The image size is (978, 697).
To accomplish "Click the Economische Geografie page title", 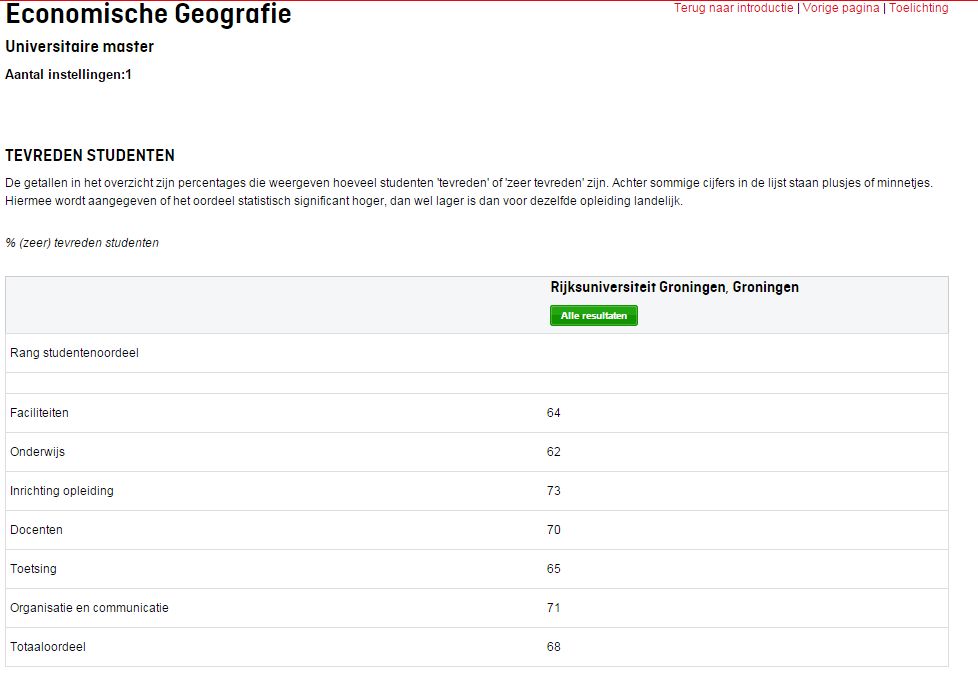I will click(x=148, y=13).
